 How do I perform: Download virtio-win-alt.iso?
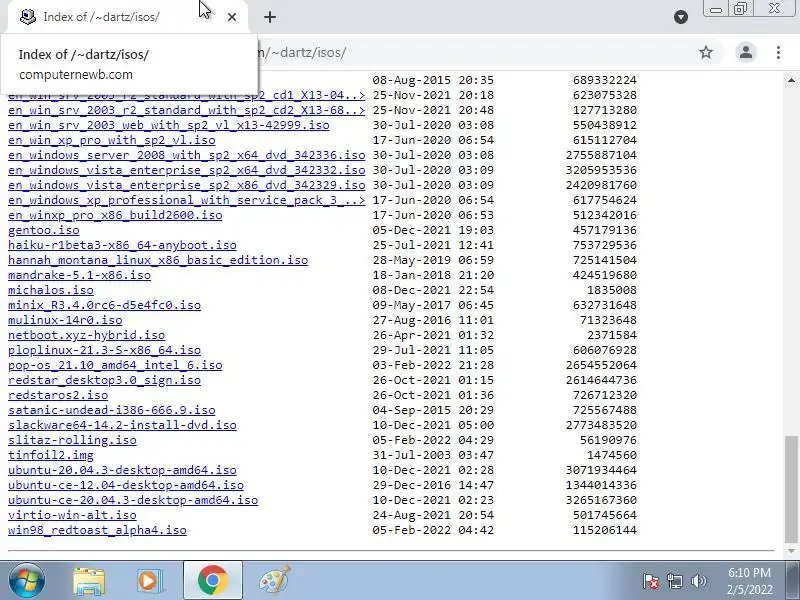(x=72, y=515)
